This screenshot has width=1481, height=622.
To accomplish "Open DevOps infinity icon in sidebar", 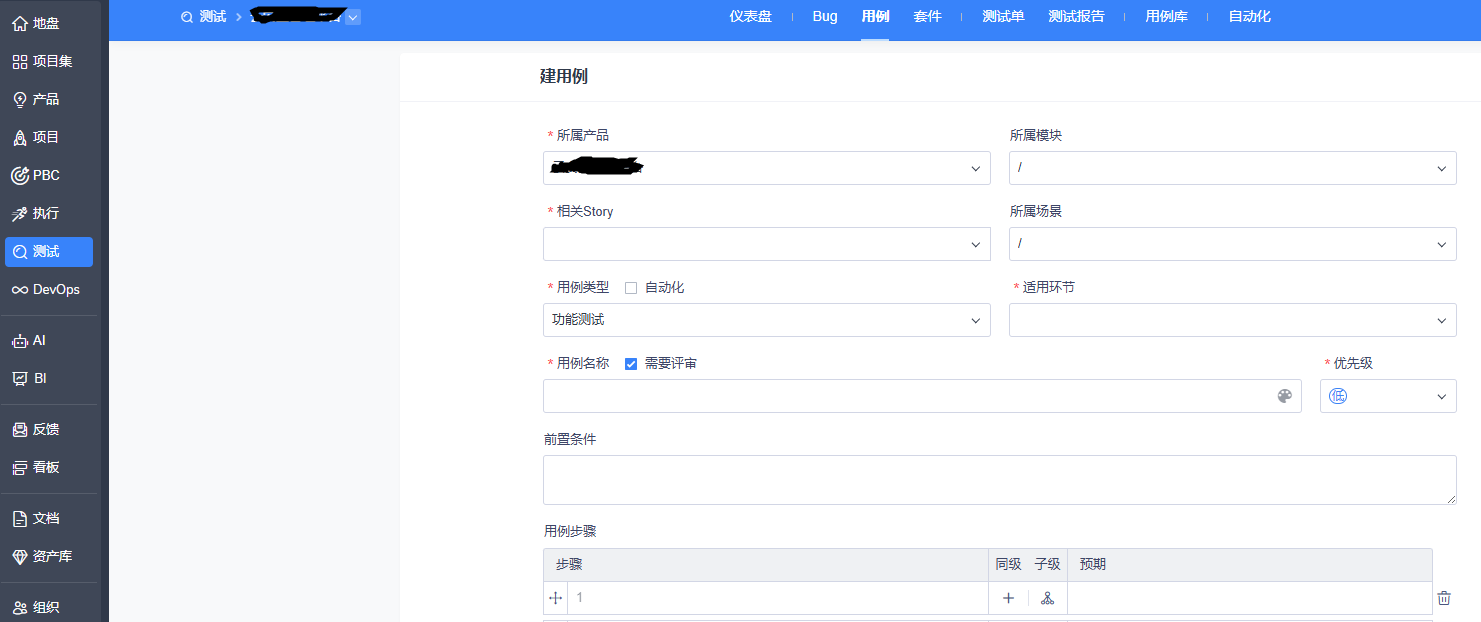I will coord(20,289).
